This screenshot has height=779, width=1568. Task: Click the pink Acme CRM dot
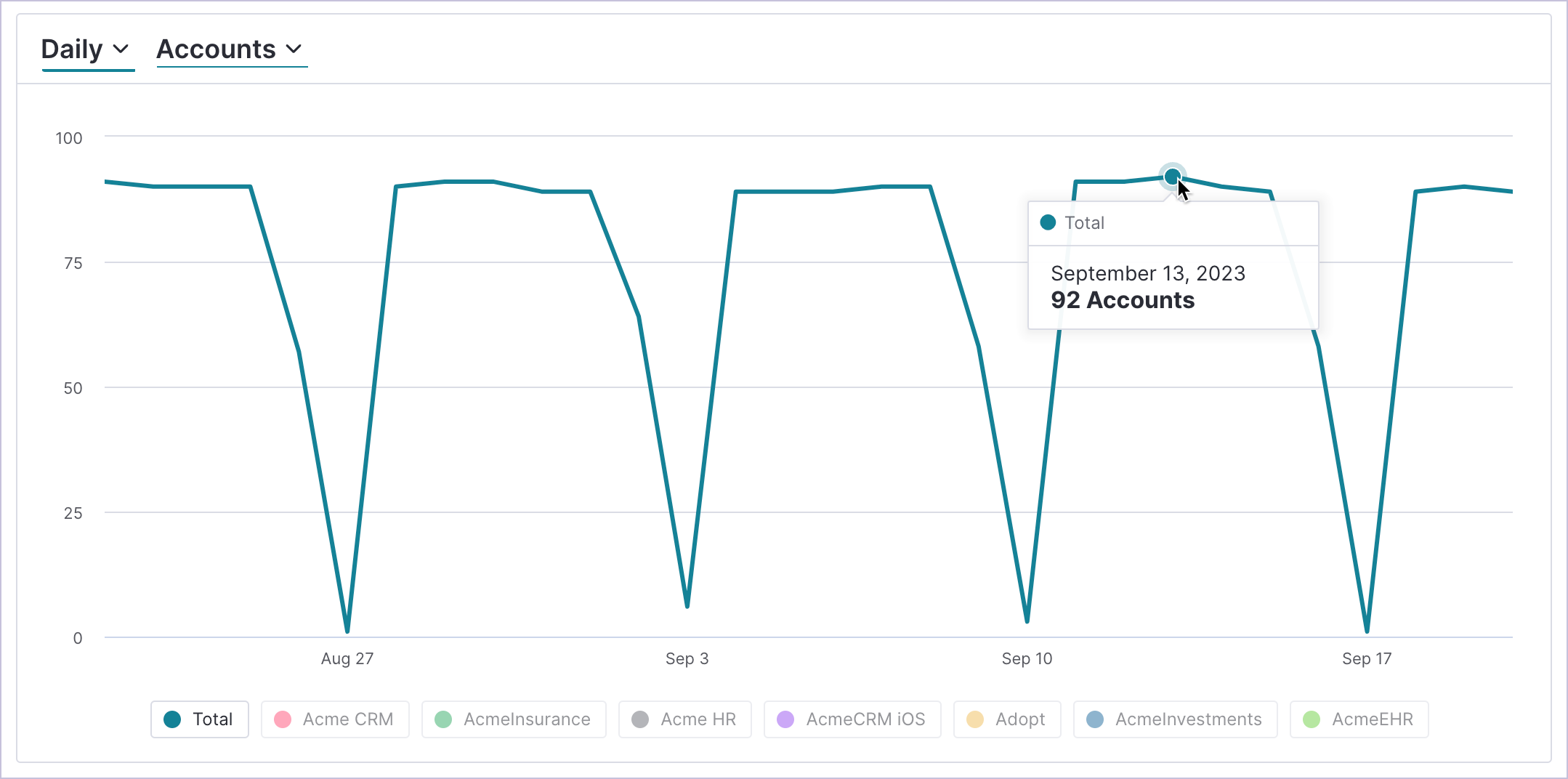283,719
